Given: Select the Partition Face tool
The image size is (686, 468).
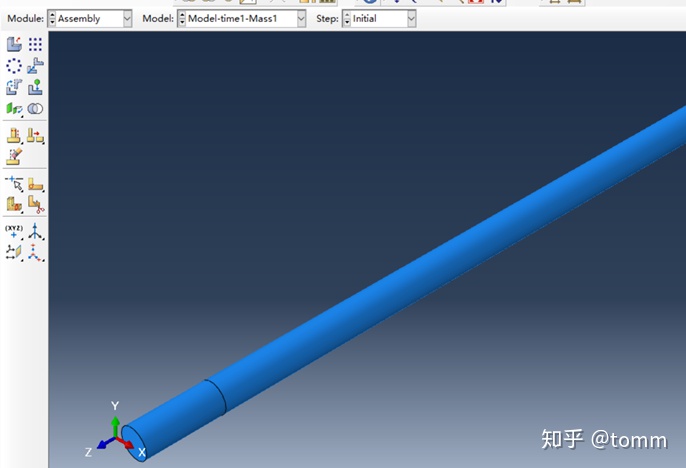Looking at the screenshot, I should [35, 184].
